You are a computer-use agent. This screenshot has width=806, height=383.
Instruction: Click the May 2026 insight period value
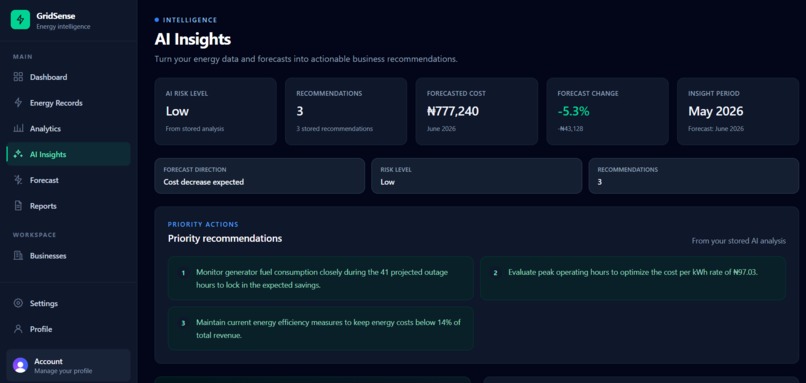point(716,111)
